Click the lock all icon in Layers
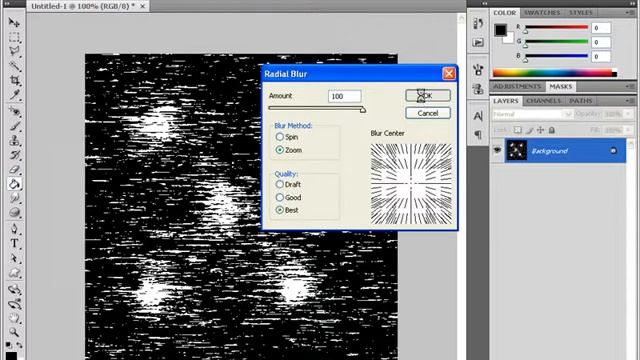Viewport: 640px width, 360px height. (x=551, y=130)
